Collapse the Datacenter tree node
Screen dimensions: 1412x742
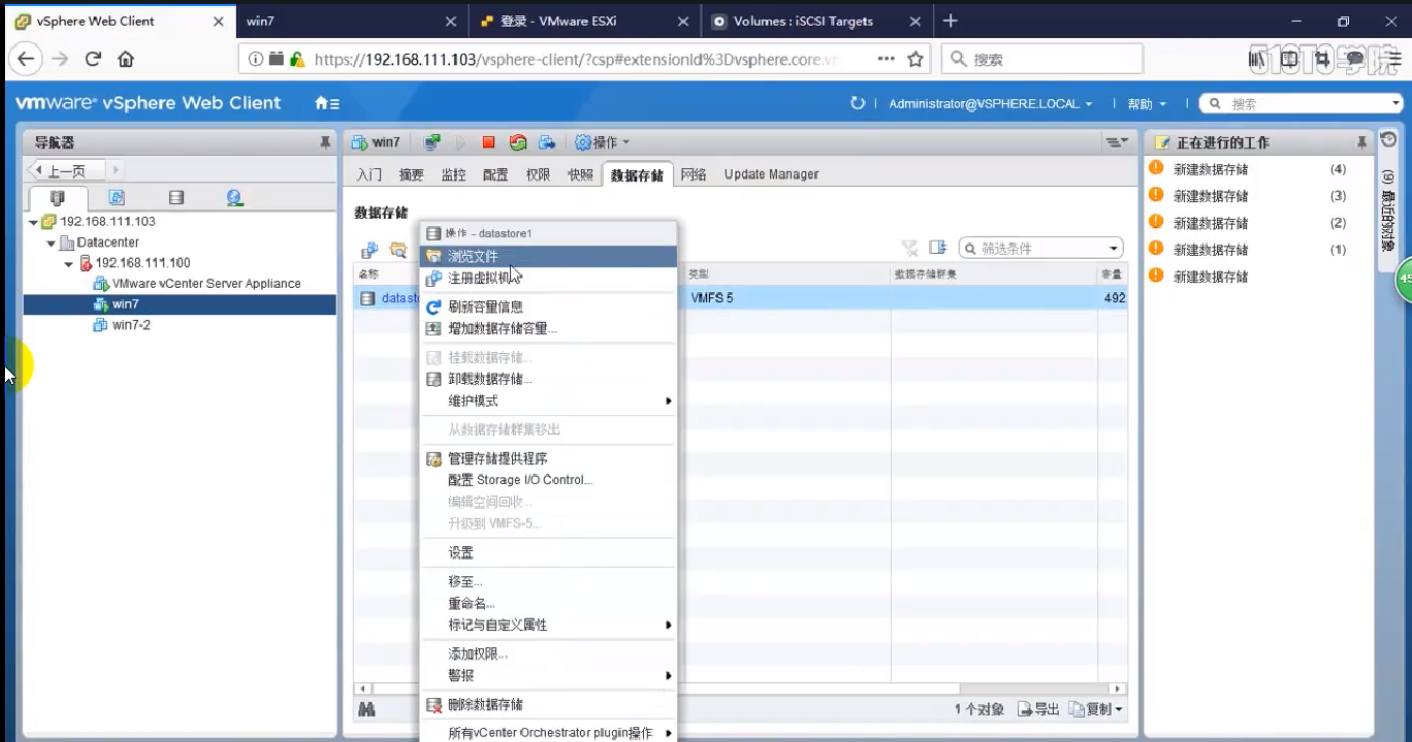50,243
